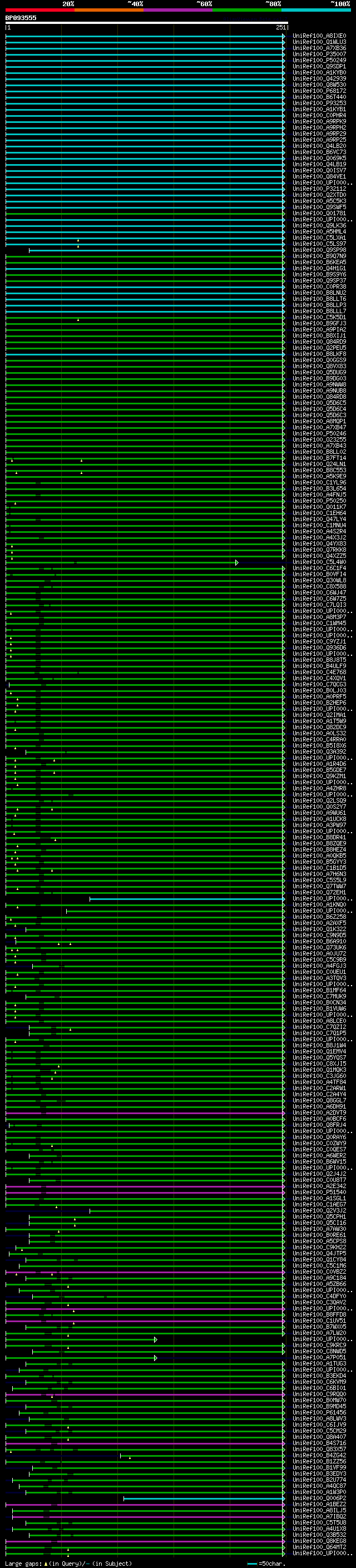Click the Large gaps legend text

(x=68, y=1563)
